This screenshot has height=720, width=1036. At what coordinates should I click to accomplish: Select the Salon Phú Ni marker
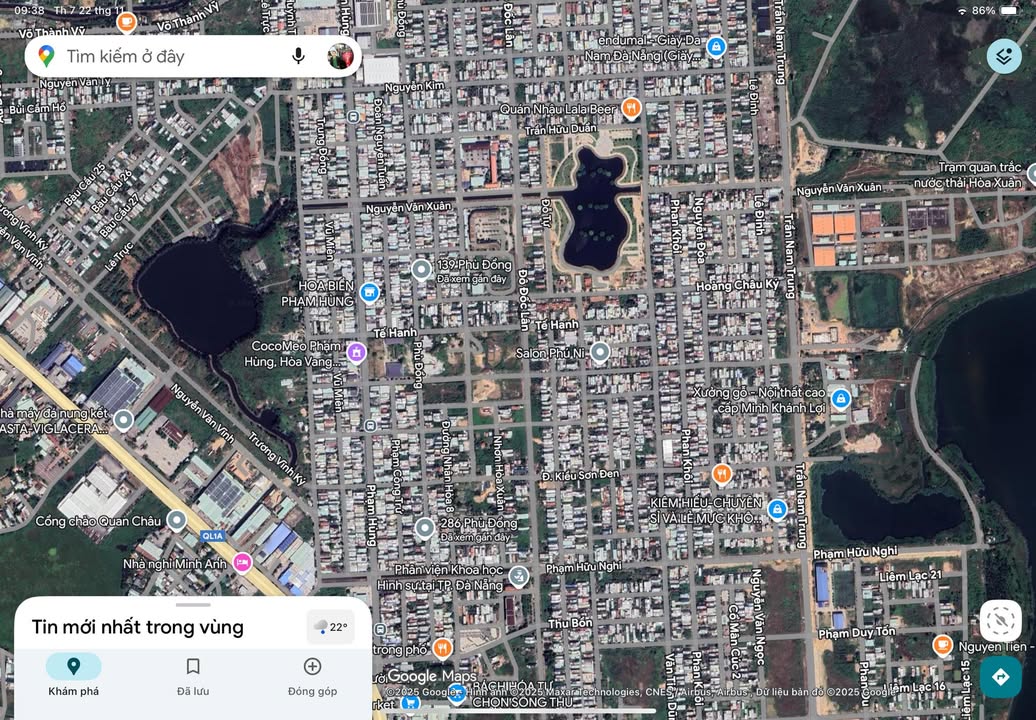click(598, 352)
